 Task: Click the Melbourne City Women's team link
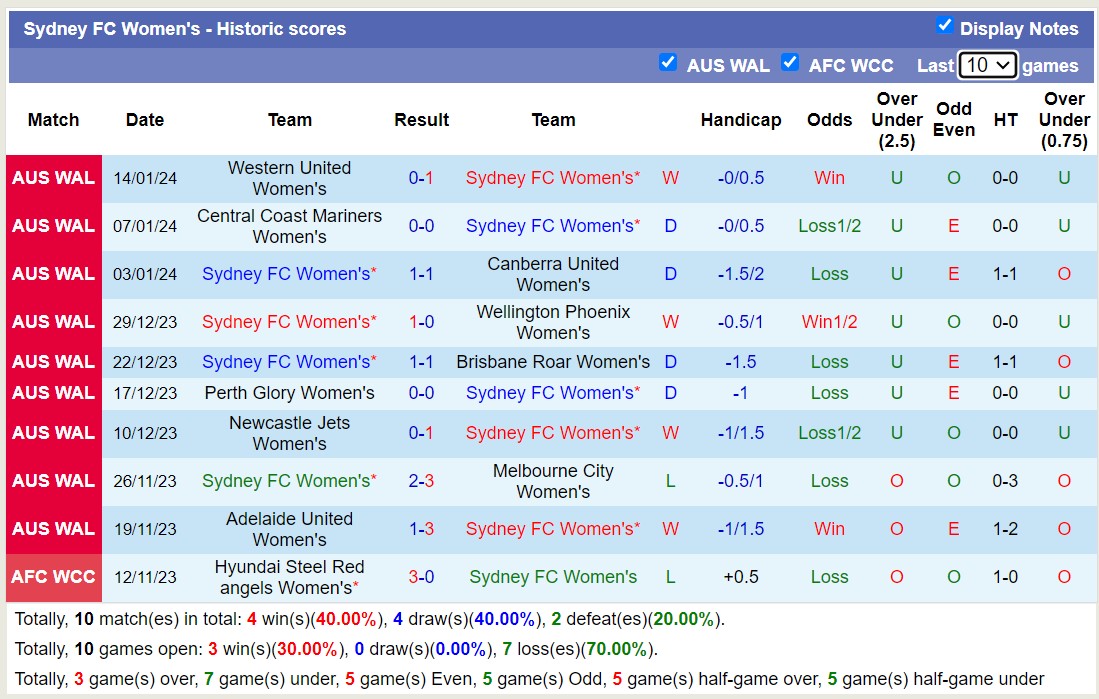click(x=553, y=480)
